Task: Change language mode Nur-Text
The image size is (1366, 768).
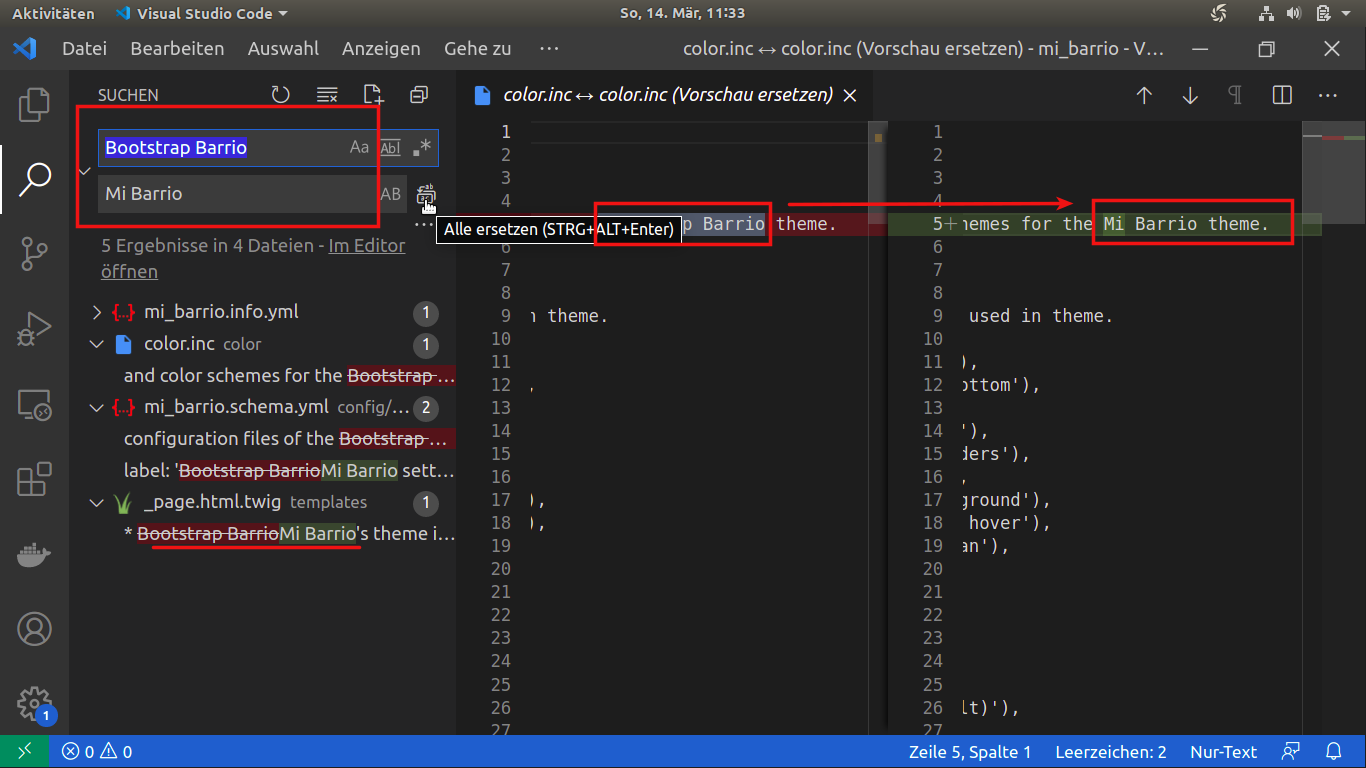Action: pyautogui.click(x=1223, y=752)
